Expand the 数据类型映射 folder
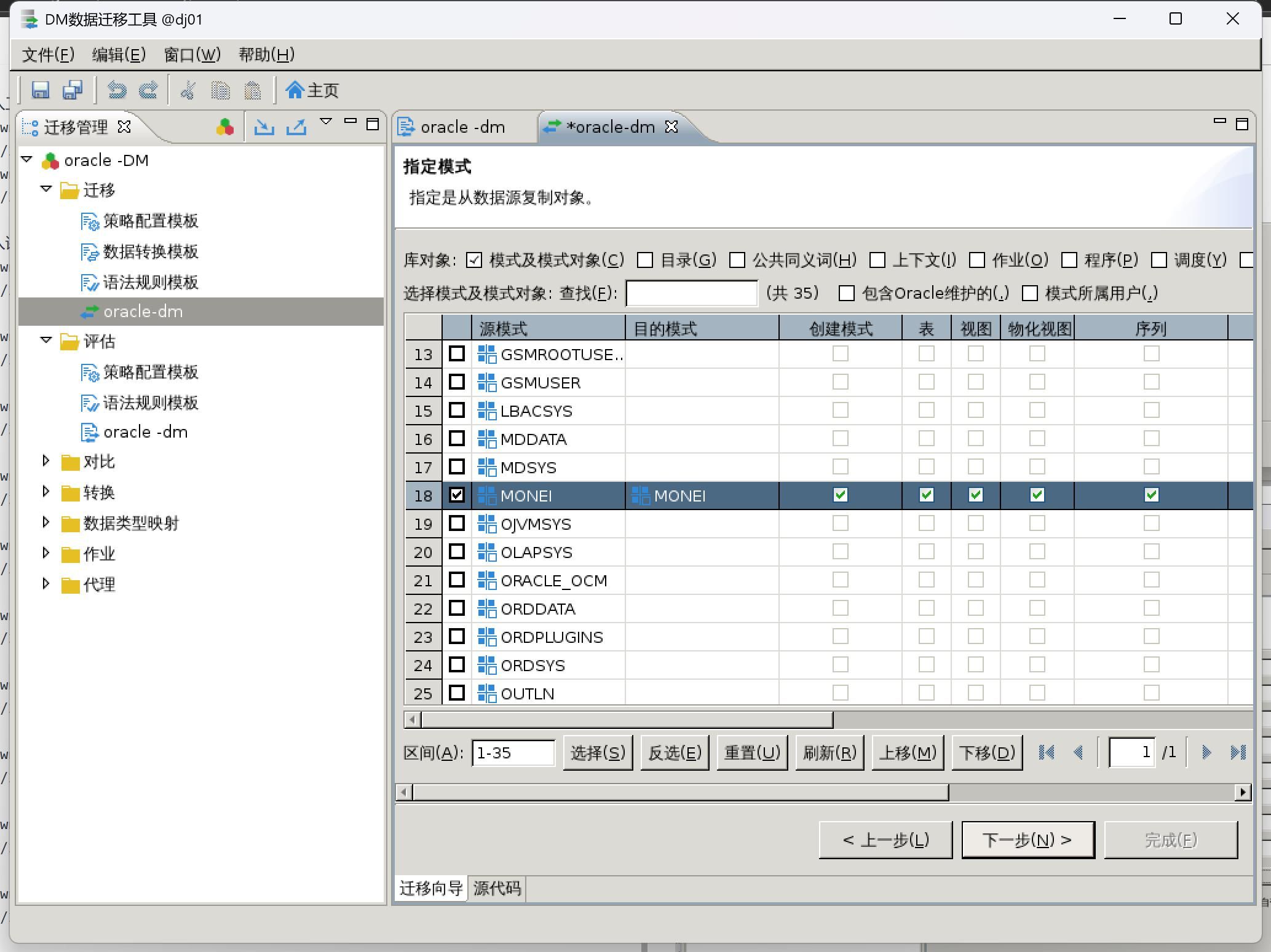Screen dimensions: 1271x952 [x=46, y=522]
